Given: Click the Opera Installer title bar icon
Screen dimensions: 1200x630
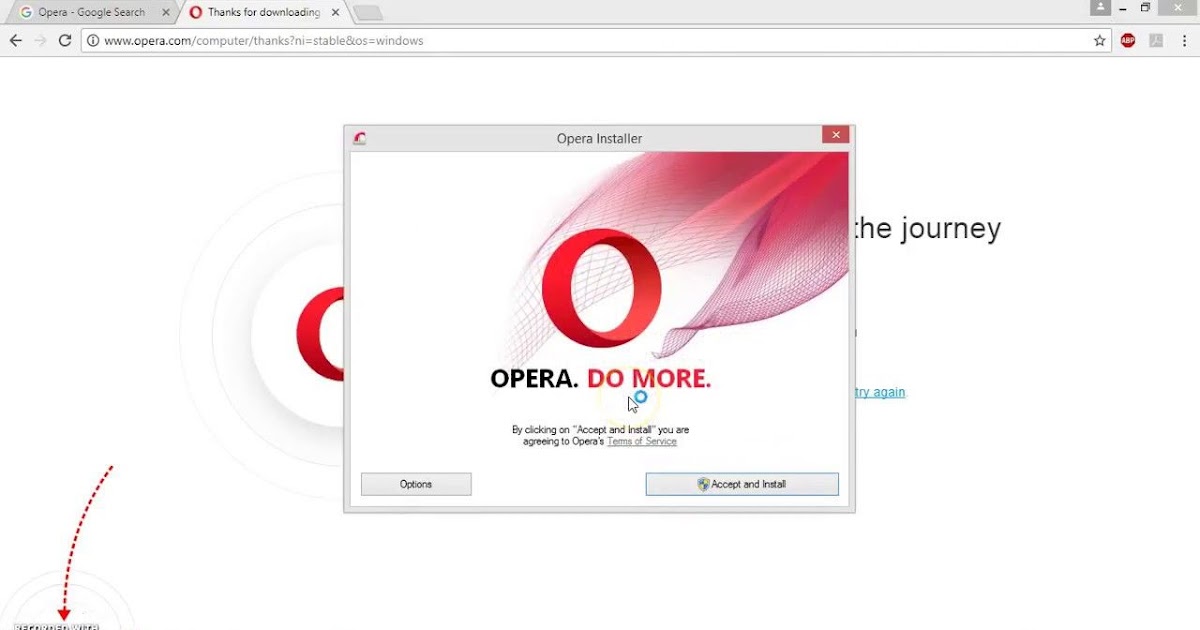Looking at the screenshot, I should tap(359, 139).
